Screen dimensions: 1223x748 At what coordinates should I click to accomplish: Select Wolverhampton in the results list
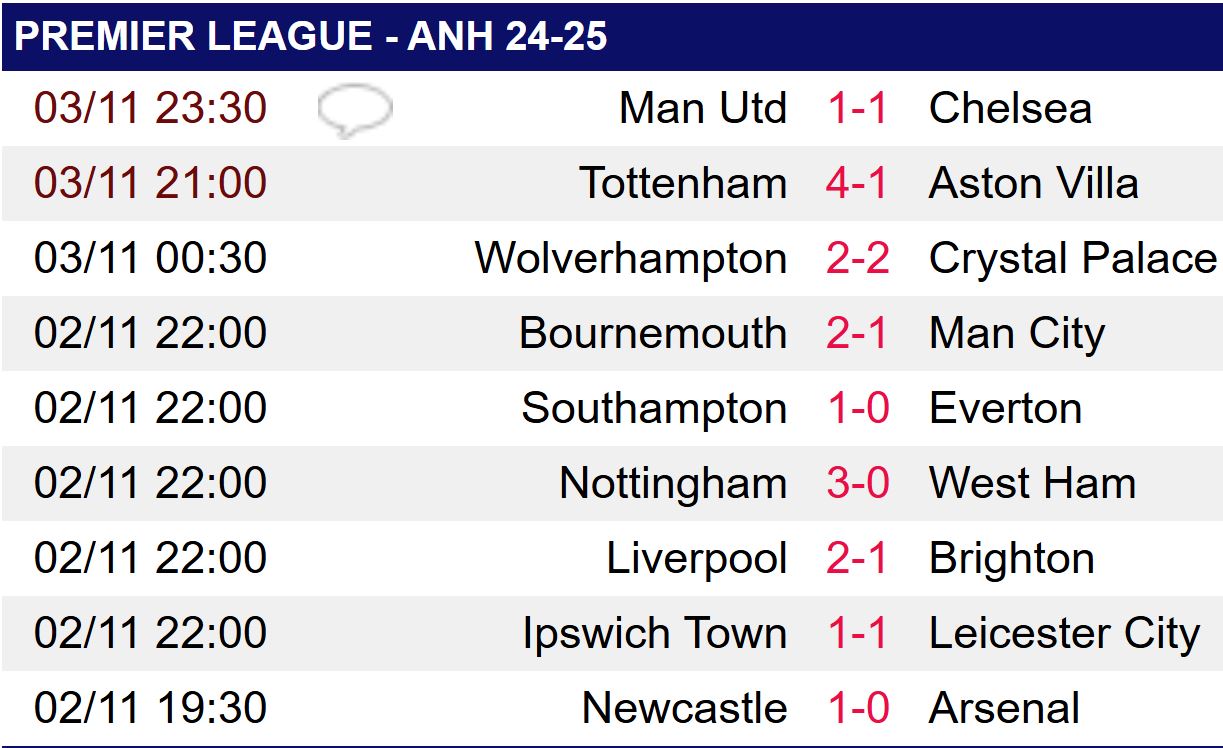(631, 258)
